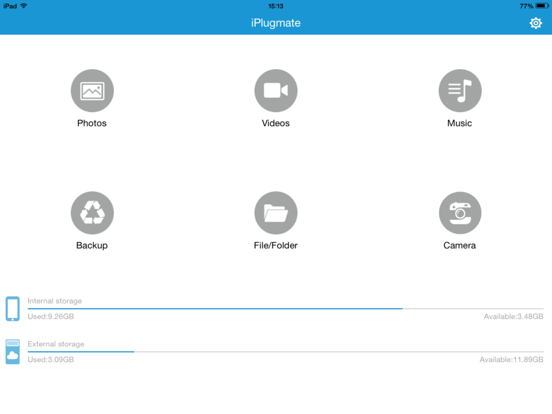Click the Photos label
This screenshot has height=414, width=552.
pyautogui.click(x=92, y=123)
